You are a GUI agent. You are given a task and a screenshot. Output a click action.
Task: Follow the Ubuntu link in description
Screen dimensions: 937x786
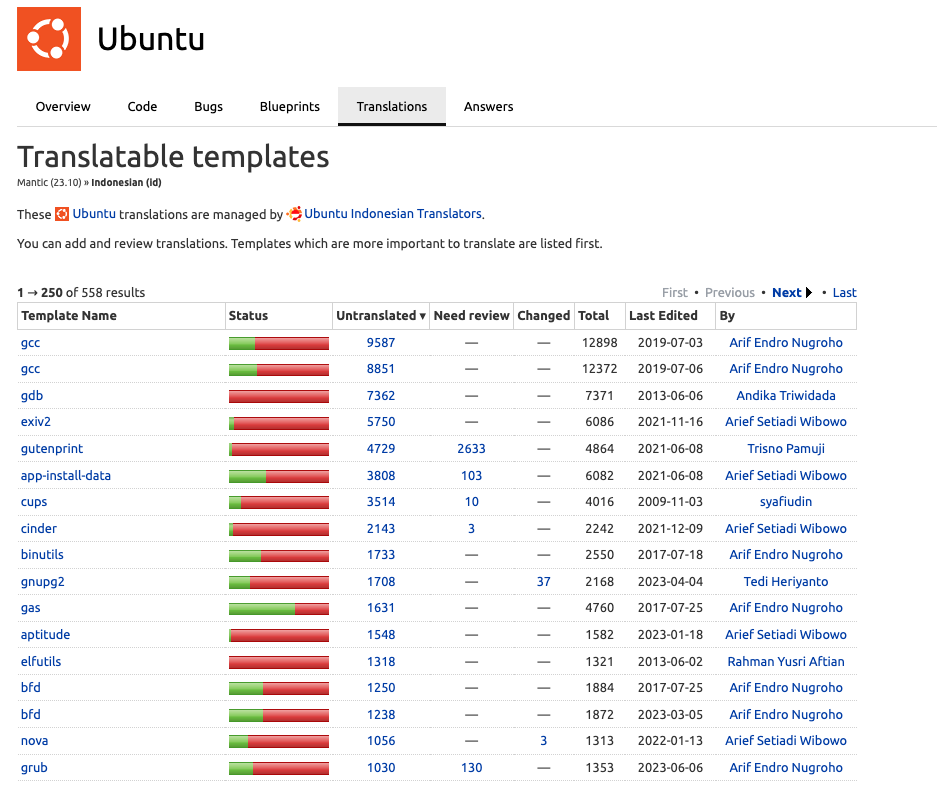coord(94,214)
